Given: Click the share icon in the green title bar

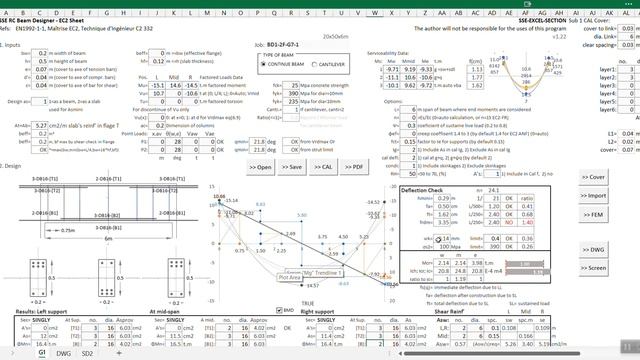Looking at the screenshot, I should (527, 4).
